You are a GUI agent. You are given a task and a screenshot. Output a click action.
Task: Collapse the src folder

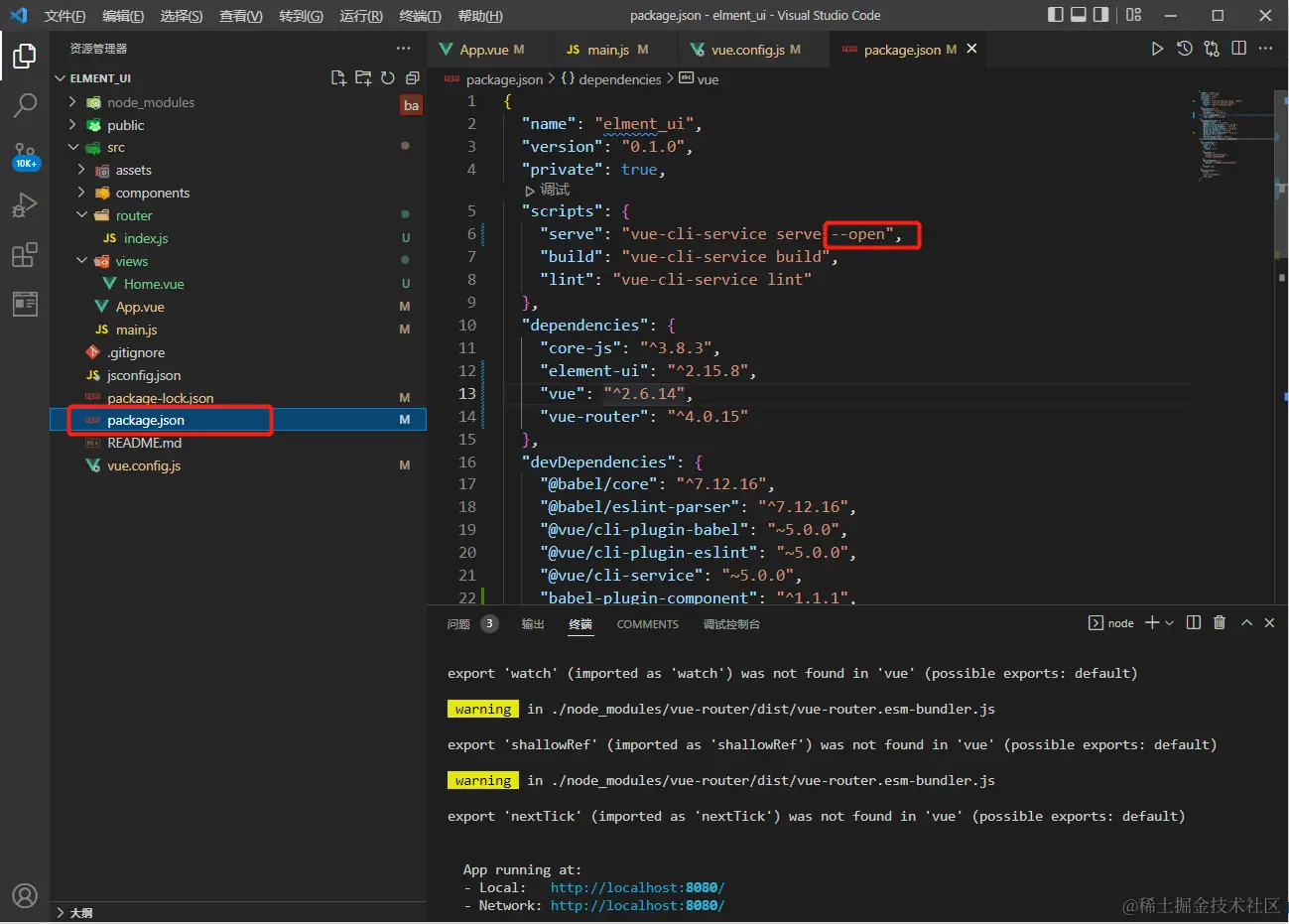tap(116, 148)
